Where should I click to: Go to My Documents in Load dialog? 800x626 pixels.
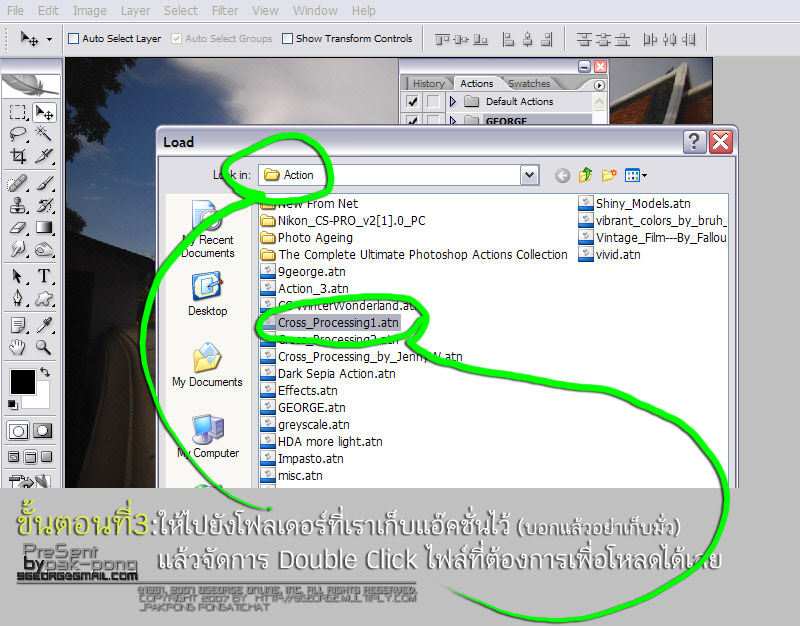[207, 365]
